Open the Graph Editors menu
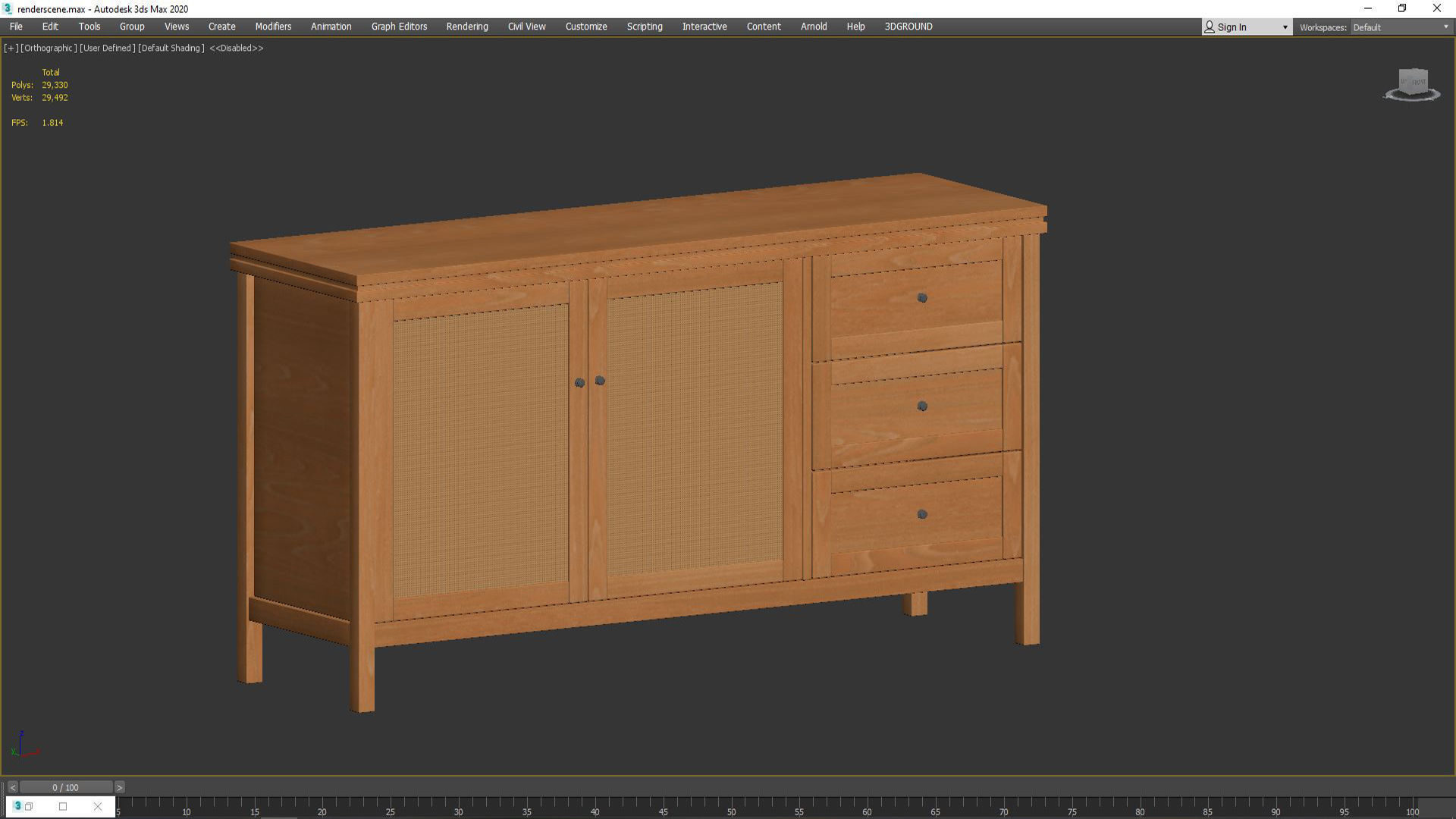The width and height of the screenshot is (1456, 819). tap(399, 27)
